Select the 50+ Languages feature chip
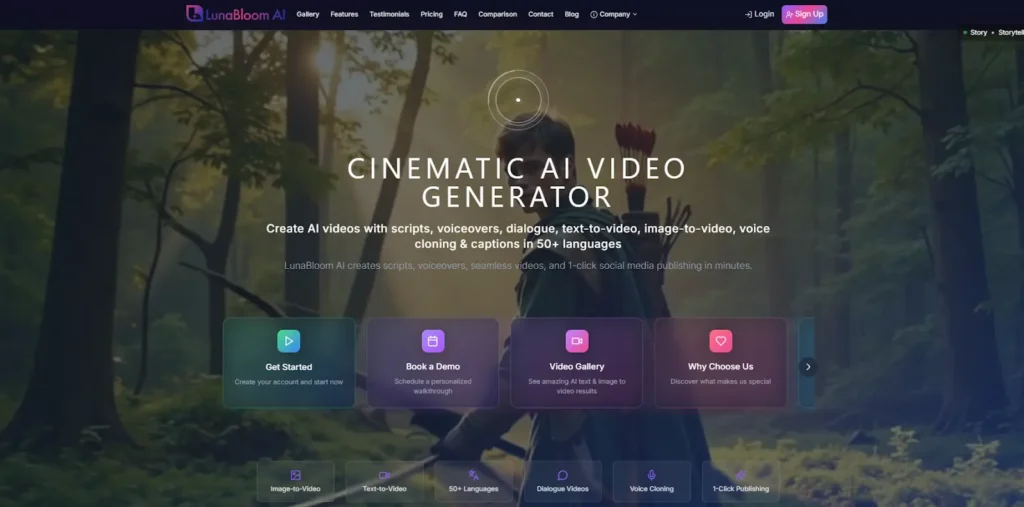This screenshot has height=507, width=1024. click(473, 482)
